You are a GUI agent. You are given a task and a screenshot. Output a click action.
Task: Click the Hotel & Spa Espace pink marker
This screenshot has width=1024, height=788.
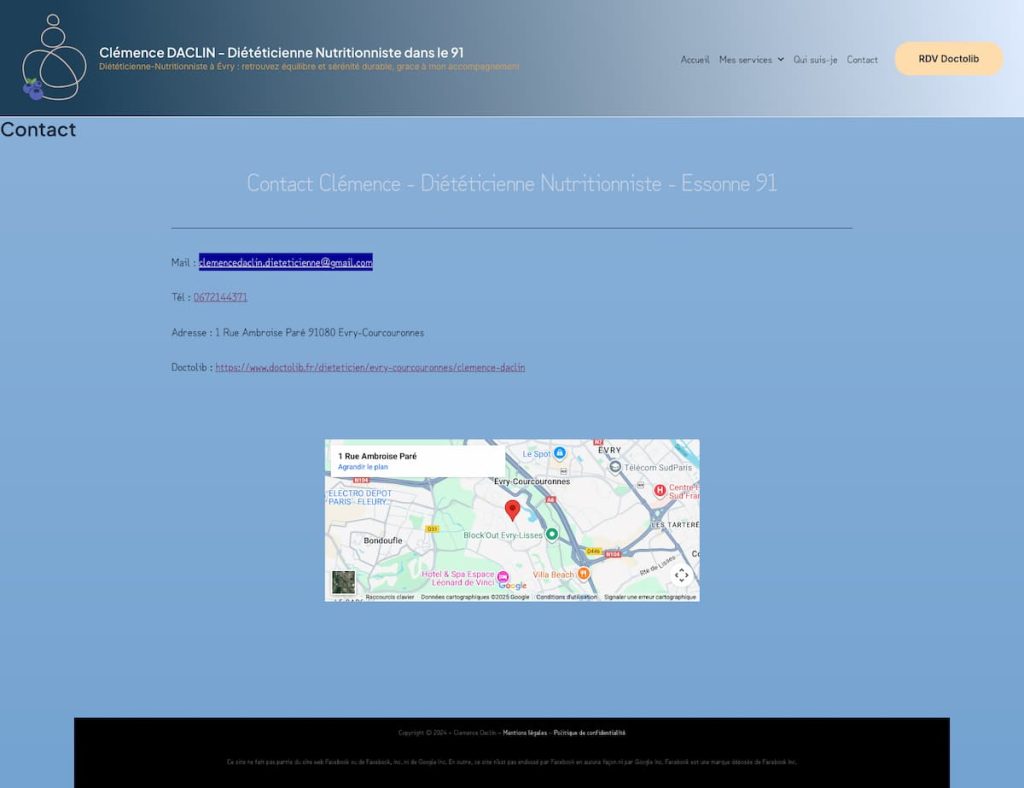point(503,577)
